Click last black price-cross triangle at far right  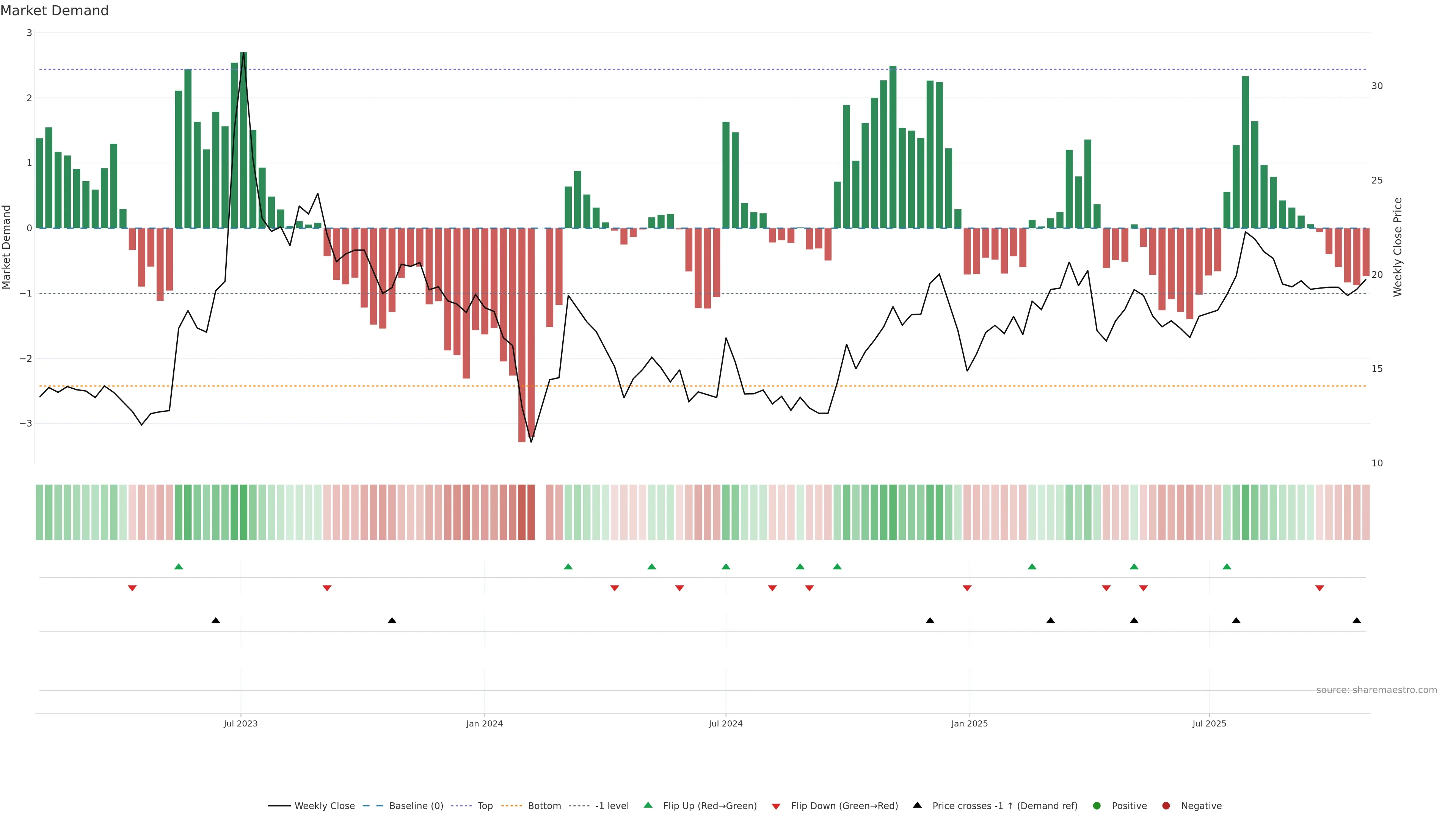point(1357,621)
